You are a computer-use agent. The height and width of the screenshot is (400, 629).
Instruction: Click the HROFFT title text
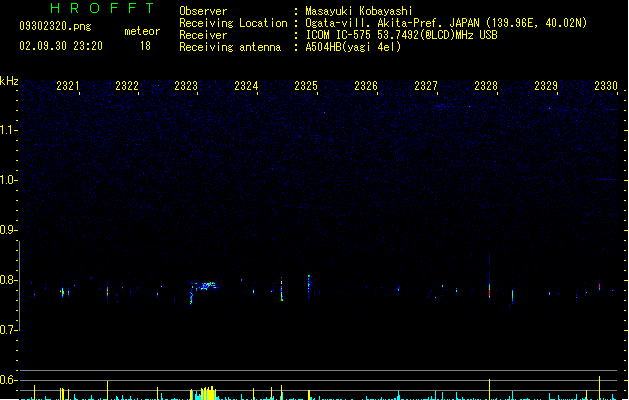pyautogui.click(x=102, y=8)
